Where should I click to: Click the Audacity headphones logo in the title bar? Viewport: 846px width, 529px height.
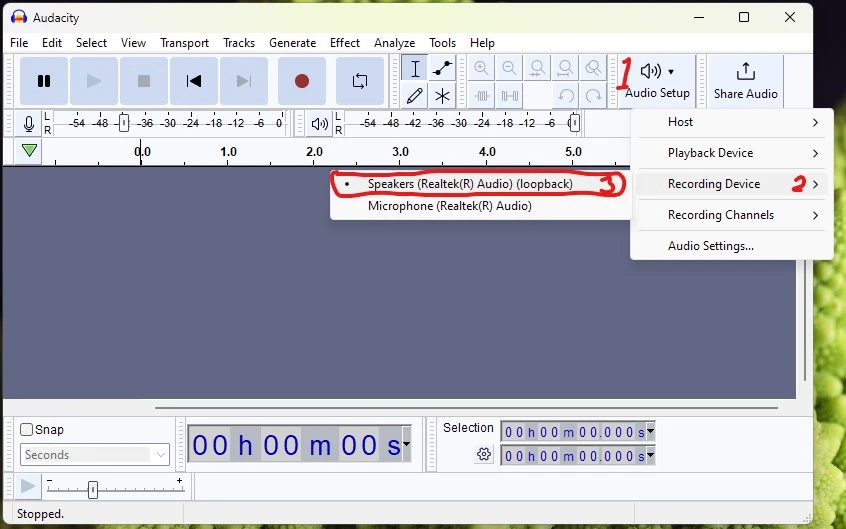19,17
